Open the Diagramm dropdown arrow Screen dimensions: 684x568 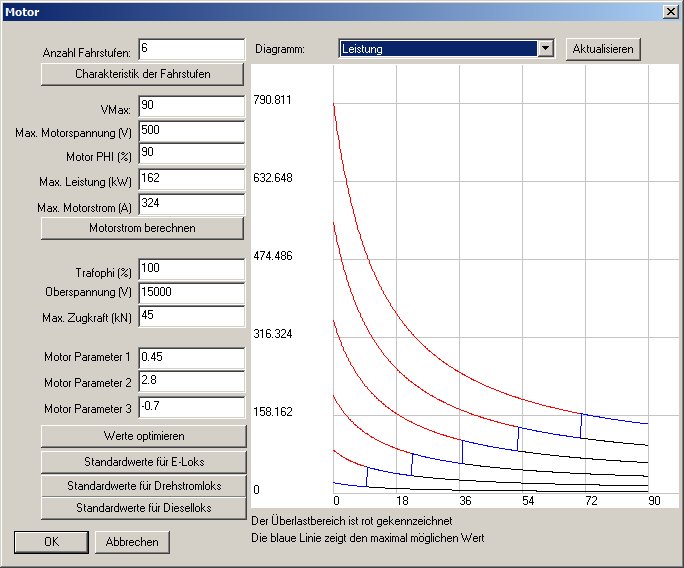click(x=545, y=49)
